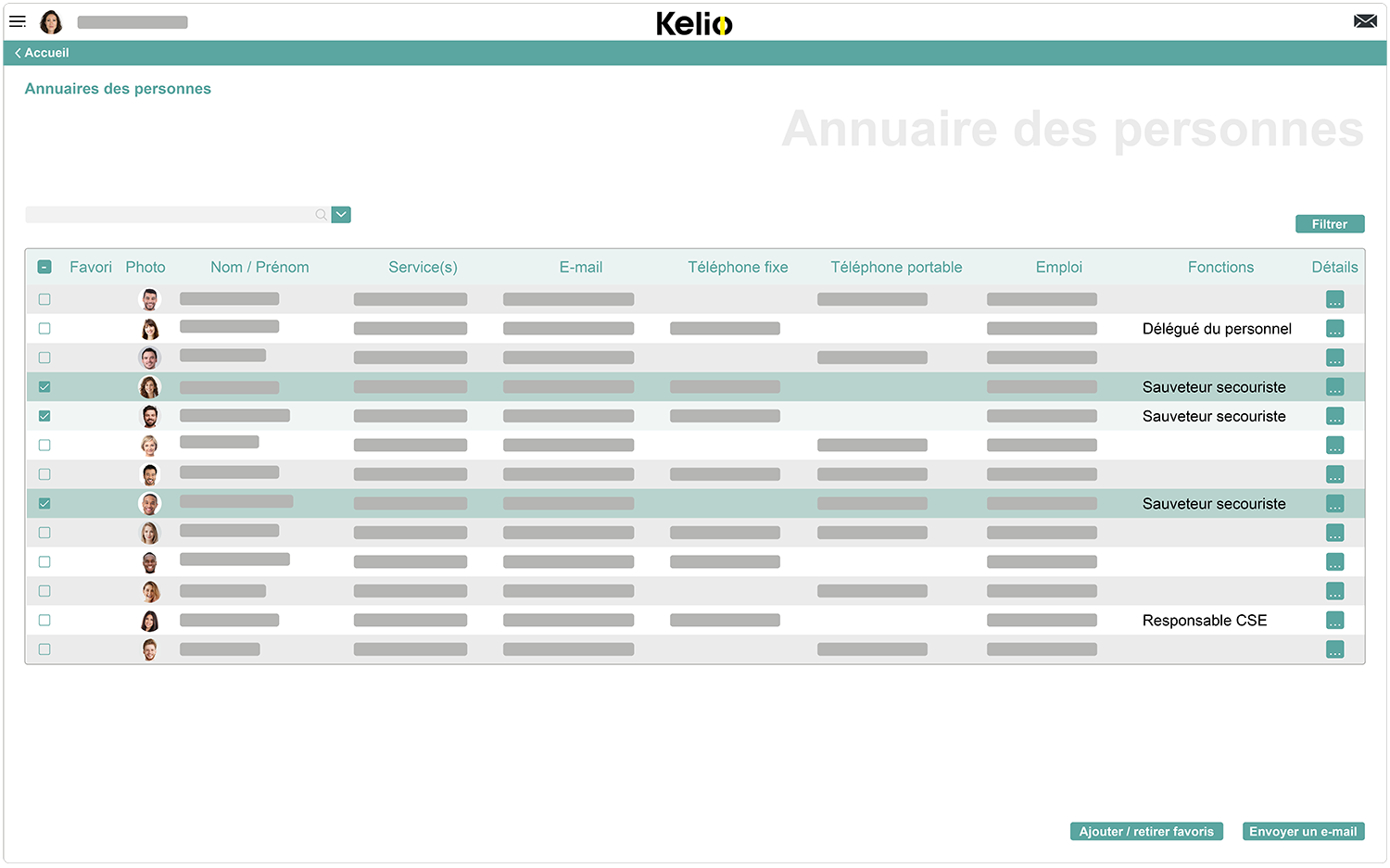The image size is (1390, 868).
Task: Open détails for the Responsable CSE row
Action: pyautogui.click(x=1334, y=621)
